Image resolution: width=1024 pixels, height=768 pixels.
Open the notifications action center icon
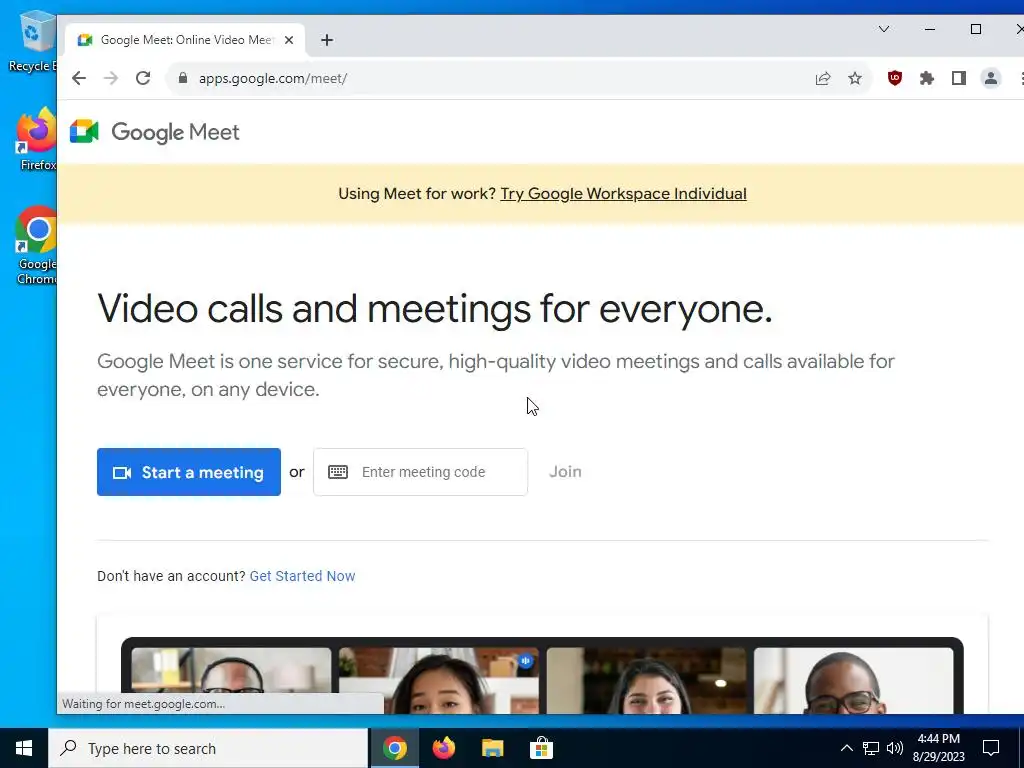(991, 748)
